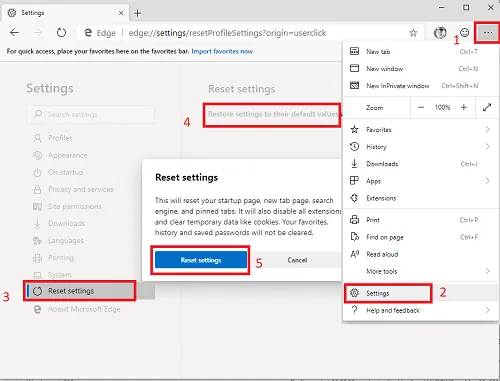Choose Find on page menu item
The image size is (500, 381).
tap(421, 237)
